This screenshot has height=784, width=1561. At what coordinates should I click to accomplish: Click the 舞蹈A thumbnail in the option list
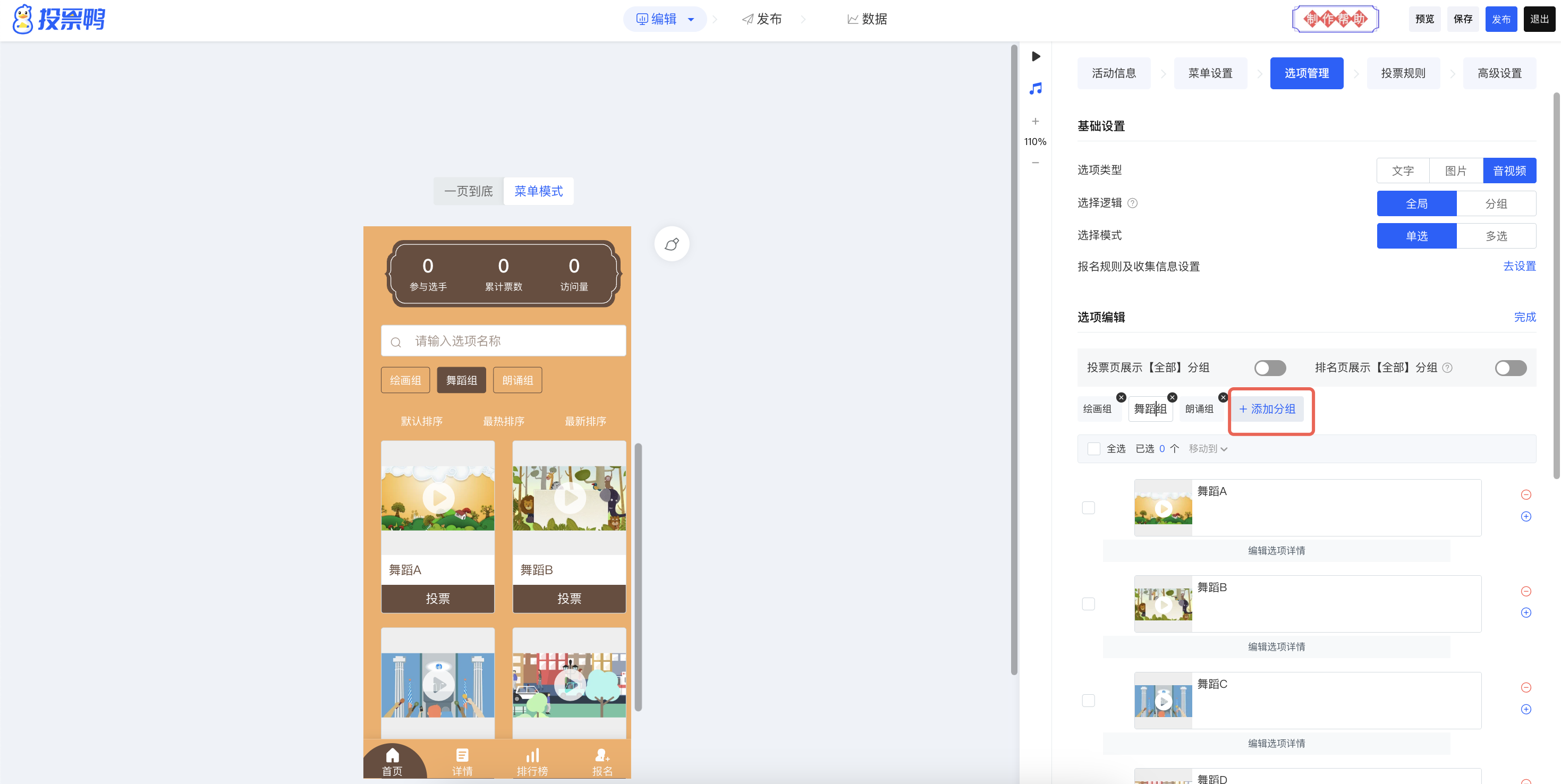[1164, 508]
